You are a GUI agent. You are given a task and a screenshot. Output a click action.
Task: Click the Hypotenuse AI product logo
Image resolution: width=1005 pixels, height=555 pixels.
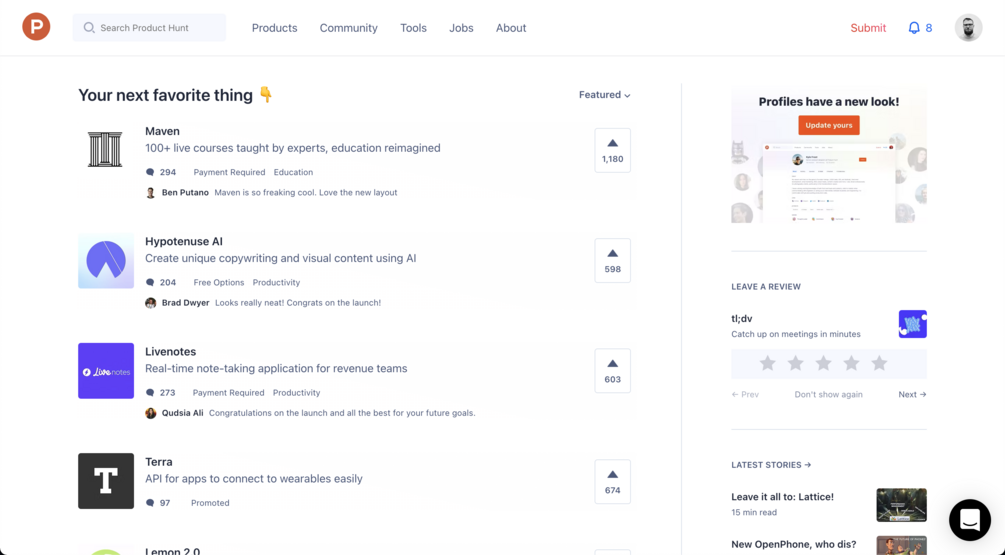coord(105,261)
